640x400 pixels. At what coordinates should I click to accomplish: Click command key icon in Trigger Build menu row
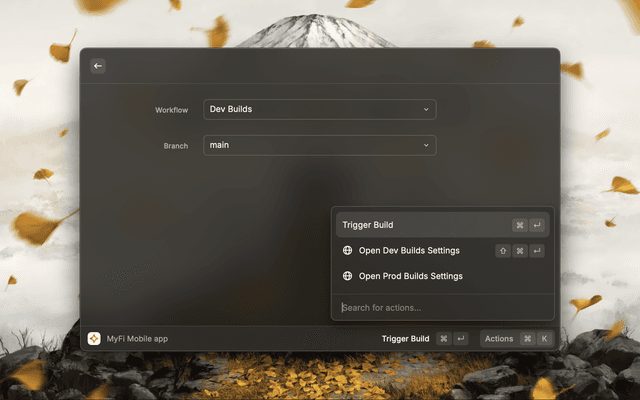(520, 225)
